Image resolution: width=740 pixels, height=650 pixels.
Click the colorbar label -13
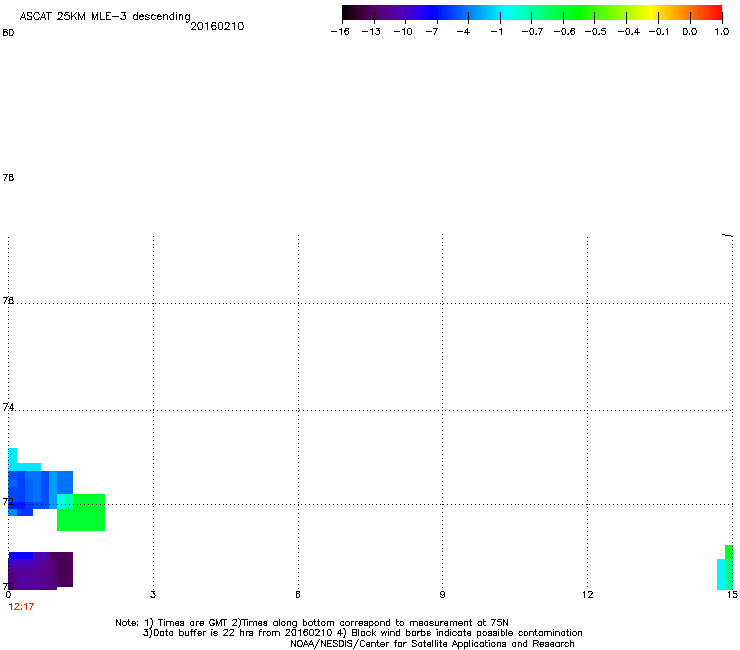(371, 32)
